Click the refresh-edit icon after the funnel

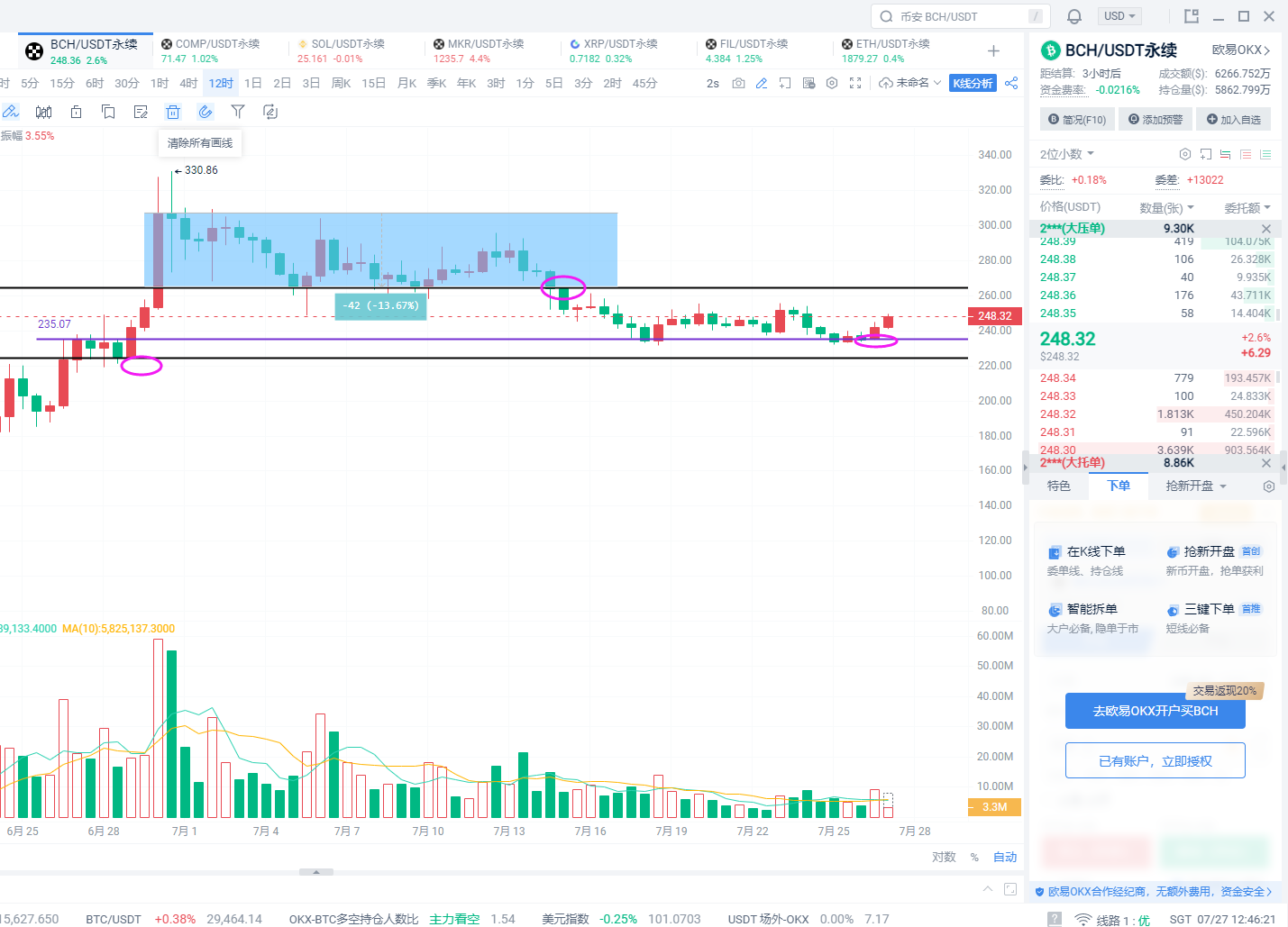270,112
